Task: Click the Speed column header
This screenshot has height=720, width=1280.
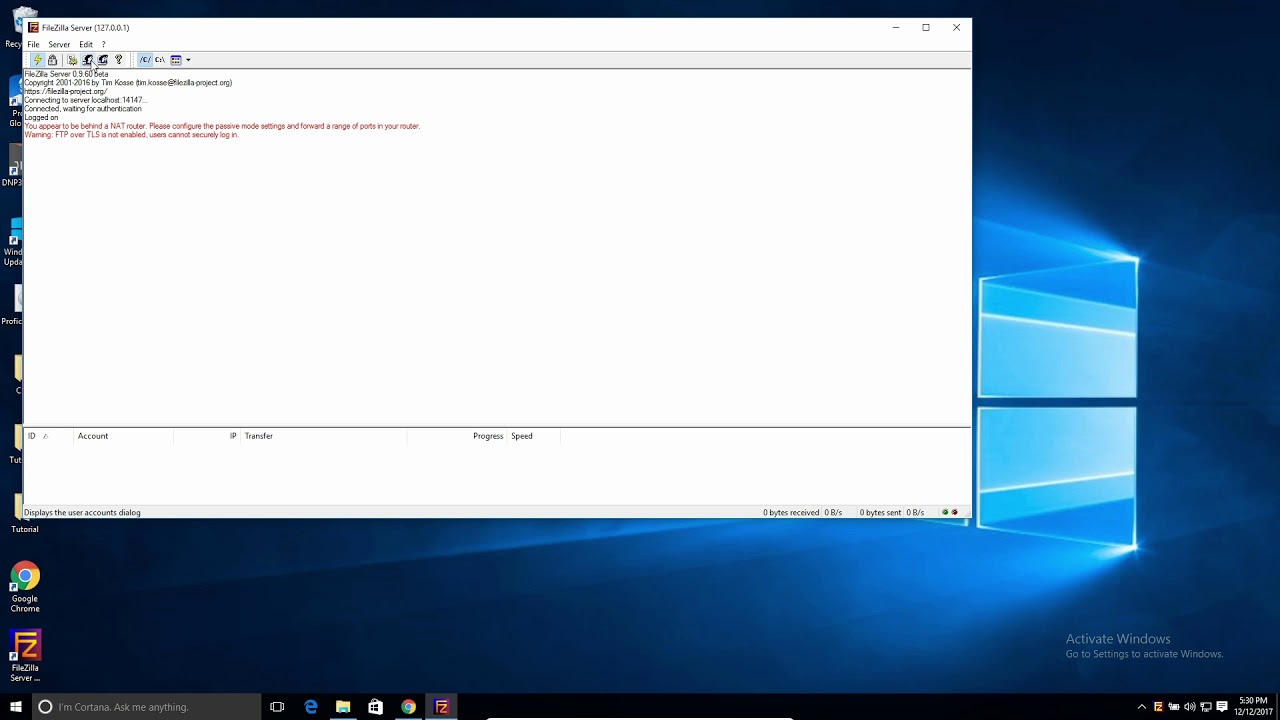Action: coord(534,436)
